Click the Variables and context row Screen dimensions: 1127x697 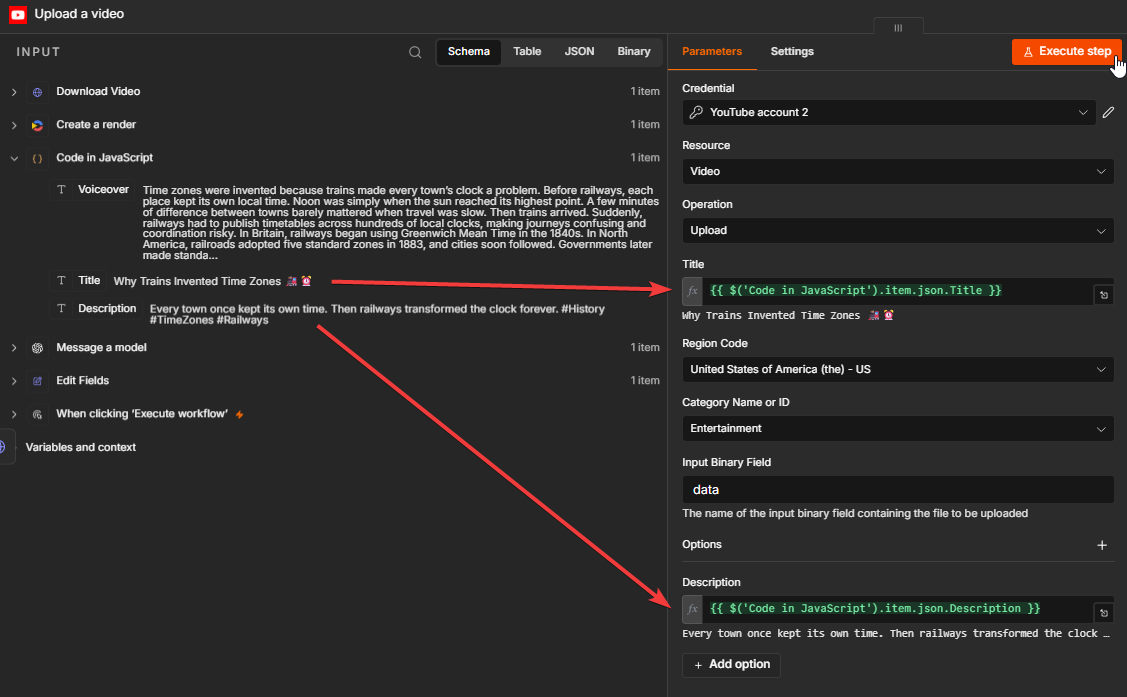pos(80,448)
